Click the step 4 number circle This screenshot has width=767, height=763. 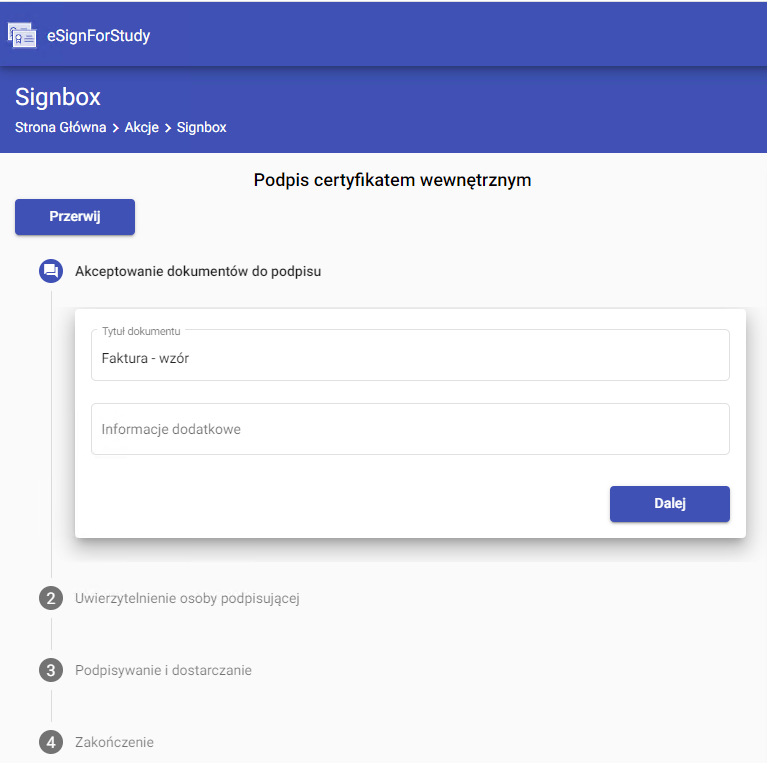click(51, 742)
